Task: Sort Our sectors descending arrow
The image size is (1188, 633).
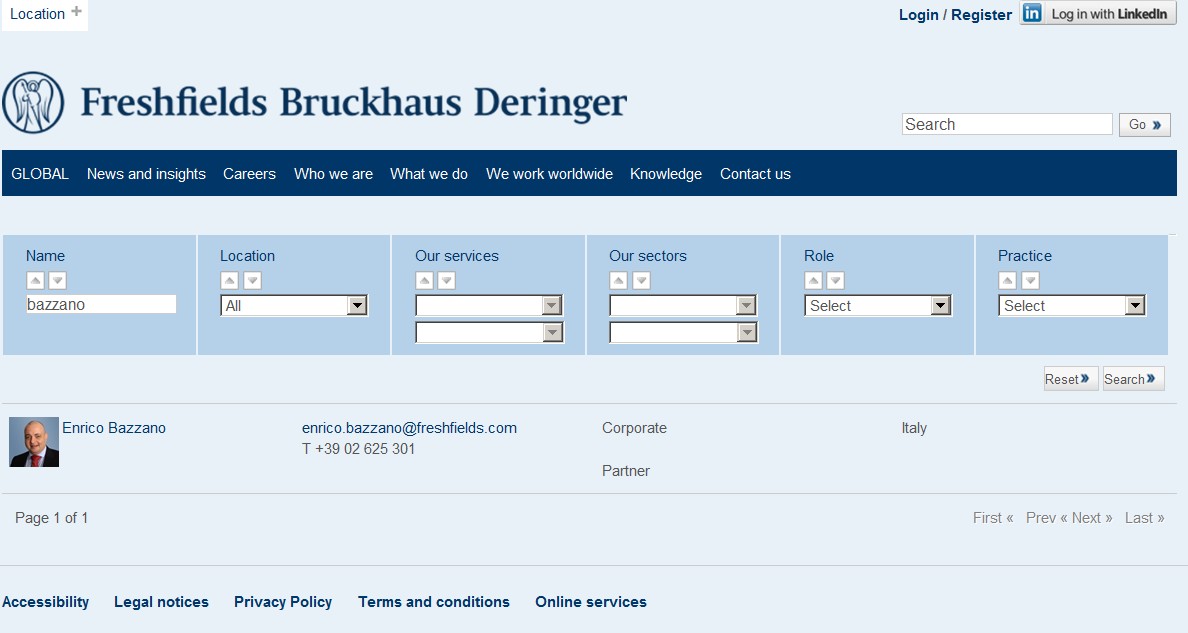Action: coord(641,280)
